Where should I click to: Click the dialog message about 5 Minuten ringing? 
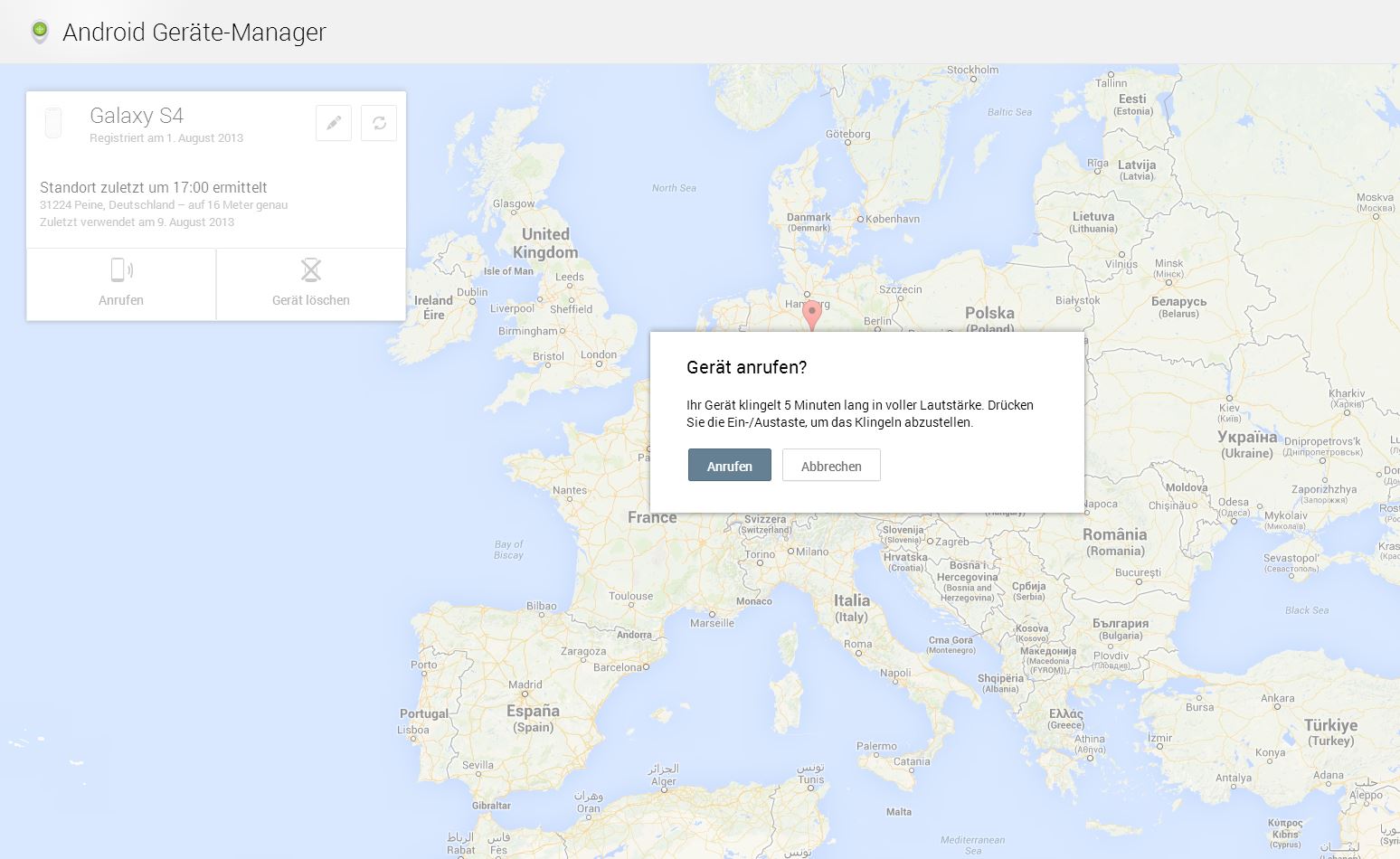pyautogui.click(x=860, y=413)
